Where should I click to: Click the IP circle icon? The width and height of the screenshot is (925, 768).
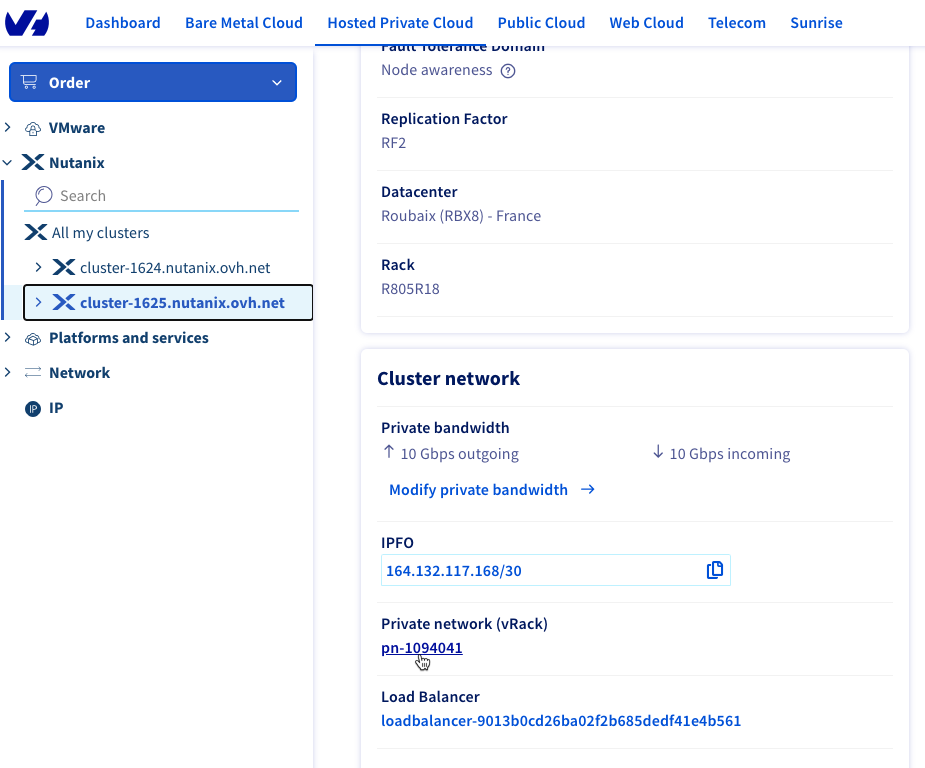tap(33, 408)
